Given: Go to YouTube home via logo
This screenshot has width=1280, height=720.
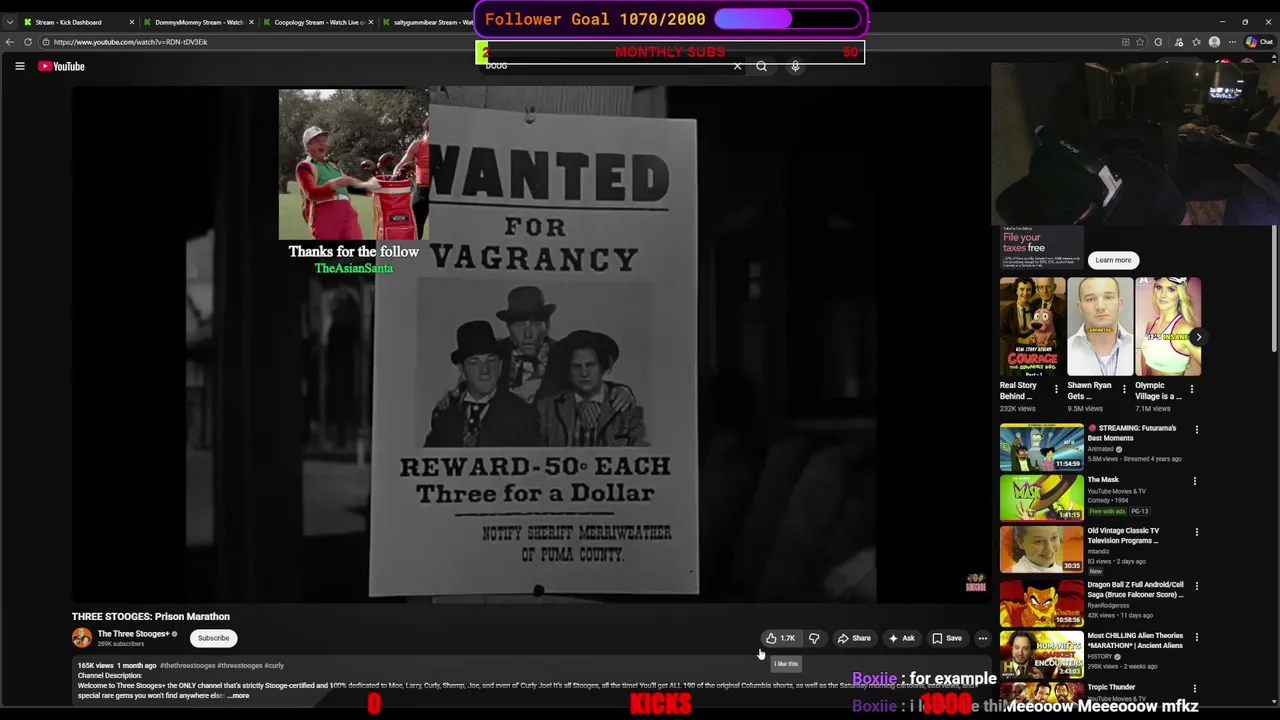Looking at the screenshot, I should point(62,66).
